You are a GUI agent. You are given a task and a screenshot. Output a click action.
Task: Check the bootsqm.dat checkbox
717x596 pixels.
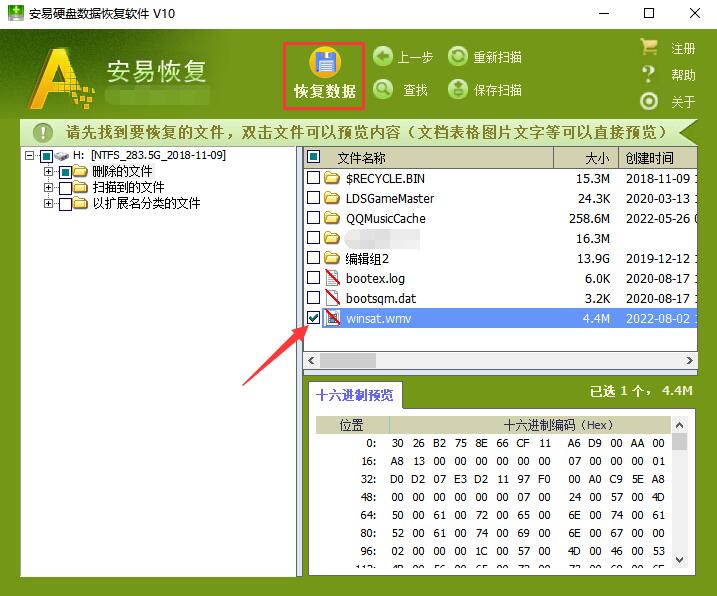click(x=313, y=297)
